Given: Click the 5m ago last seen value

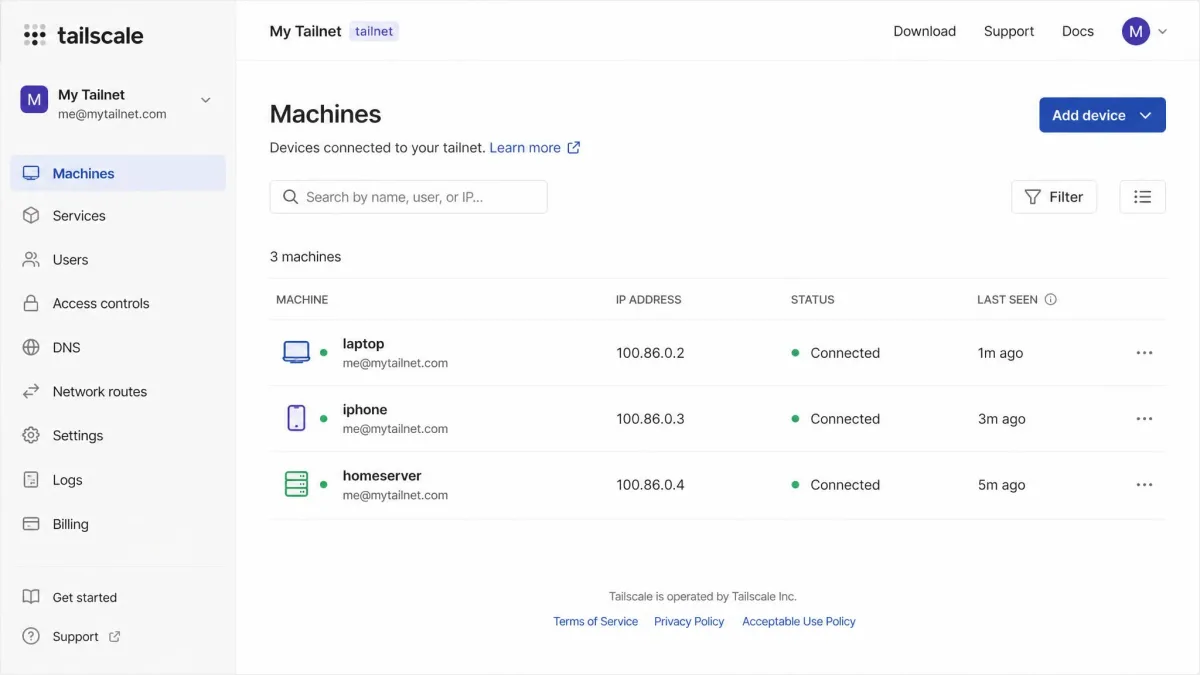Looking at the screenshot, I should point(1001,485).
